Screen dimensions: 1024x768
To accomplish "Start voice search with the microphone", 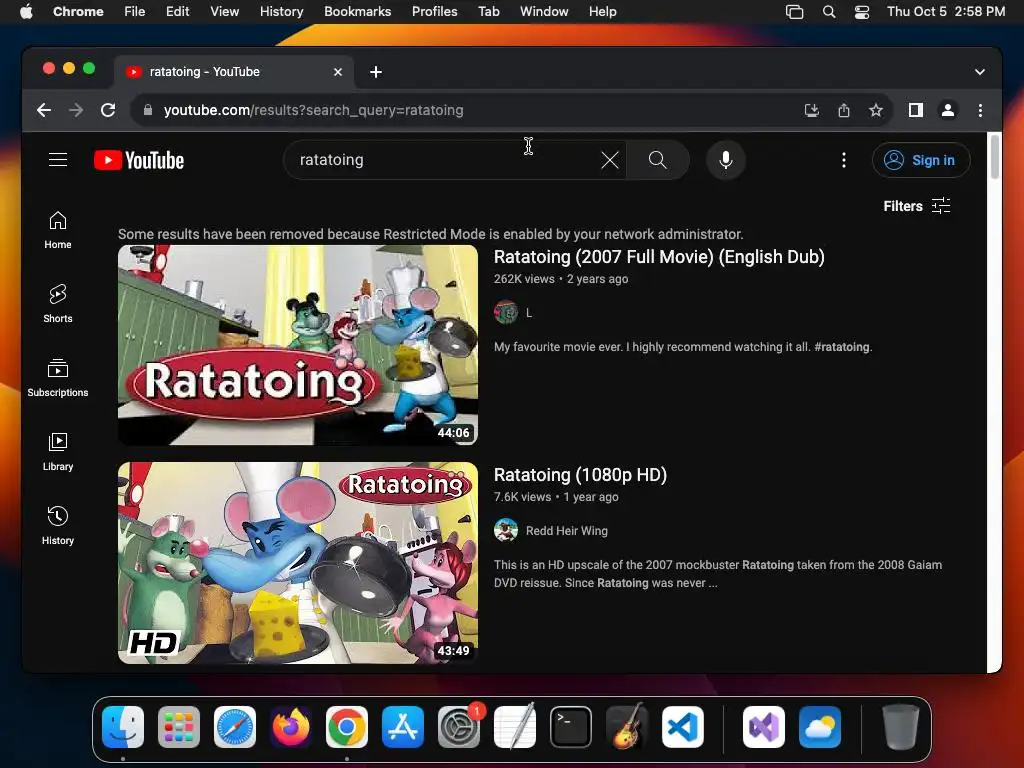I will click(726, 160).
